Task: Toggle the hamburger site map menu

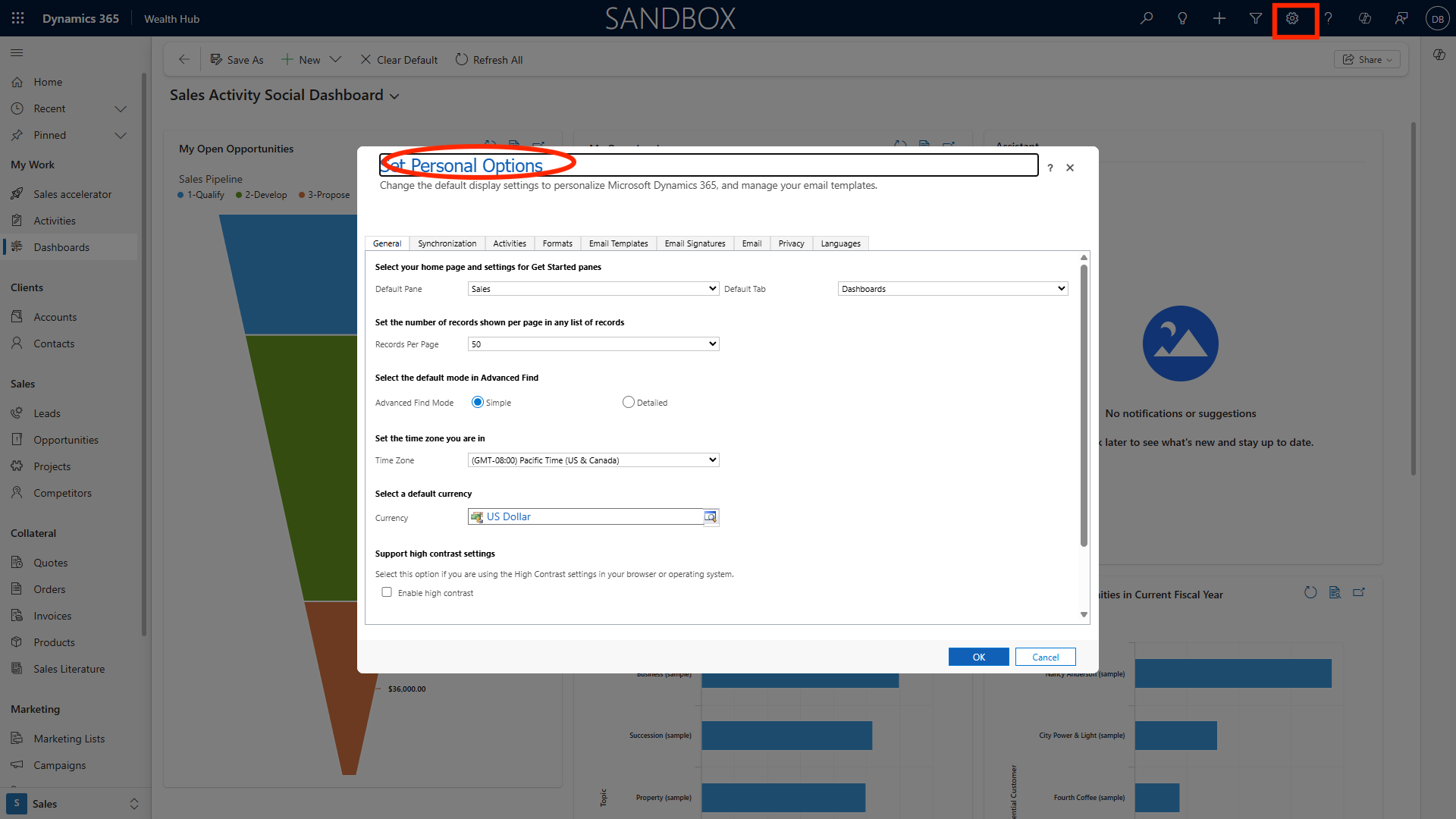Action: click(17, 53)
